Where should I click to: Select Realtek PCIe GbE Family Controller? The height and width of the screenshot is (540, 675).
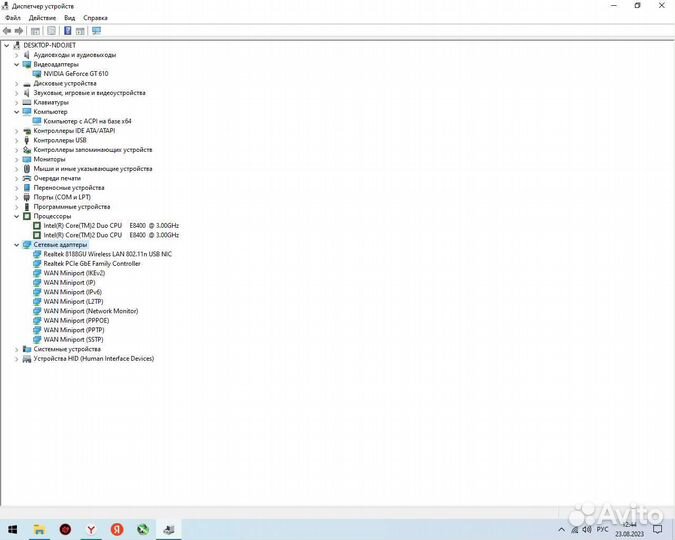(92, 264)
